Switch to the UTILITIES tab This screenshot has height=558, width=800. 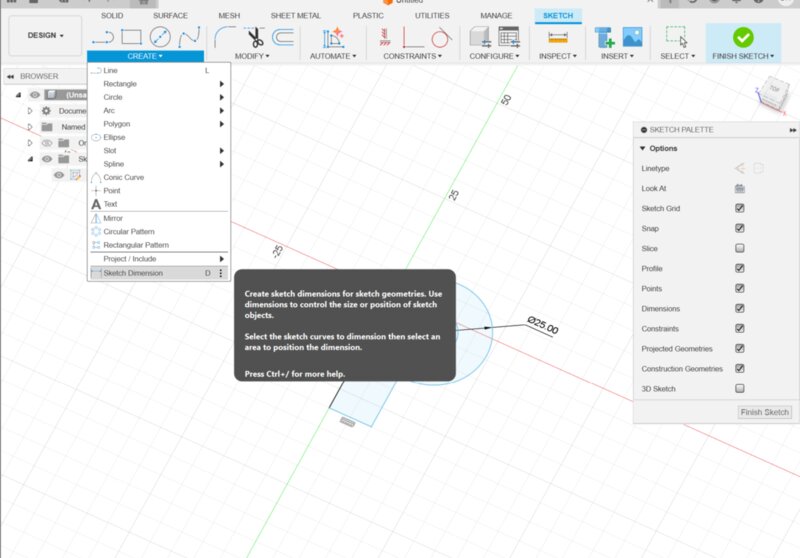[x=432, y=16]
